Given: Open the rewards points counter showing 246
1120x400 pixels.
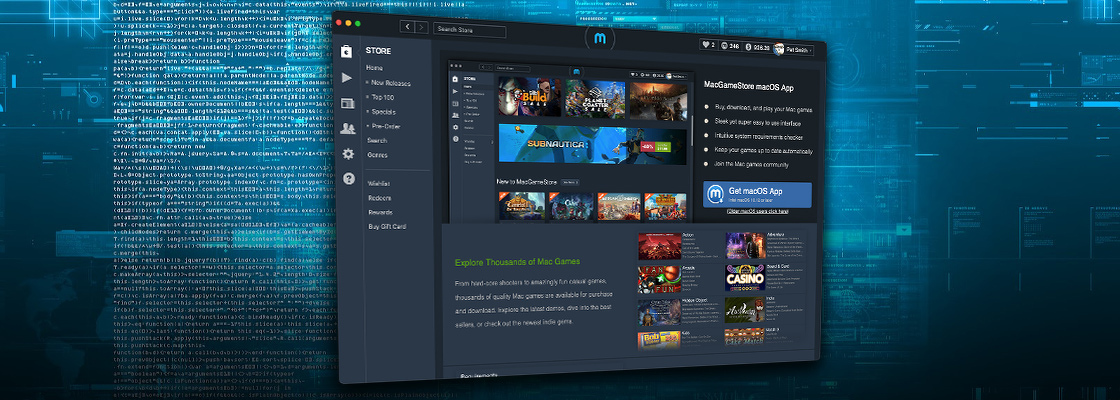Looking at the screenshot, I should click(x=729, y=46).
